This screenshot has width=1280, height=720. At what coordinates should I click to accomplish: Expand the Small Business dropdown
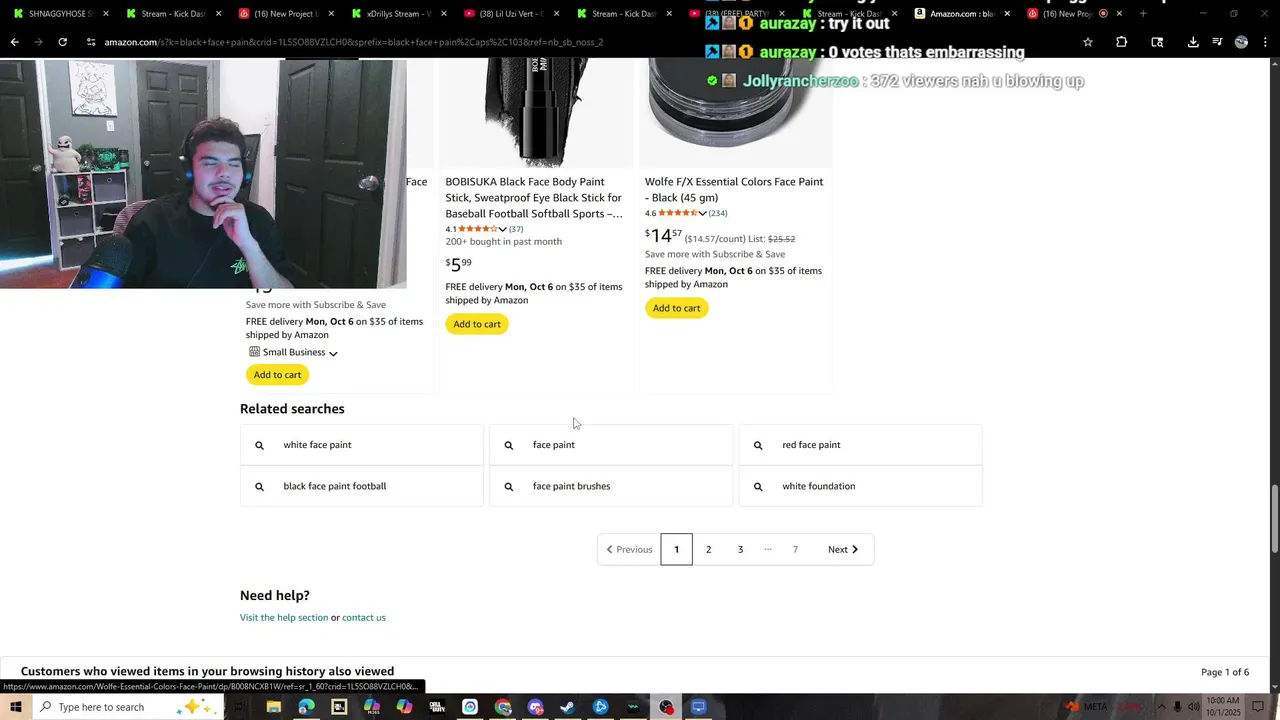[x=333, y=353]
